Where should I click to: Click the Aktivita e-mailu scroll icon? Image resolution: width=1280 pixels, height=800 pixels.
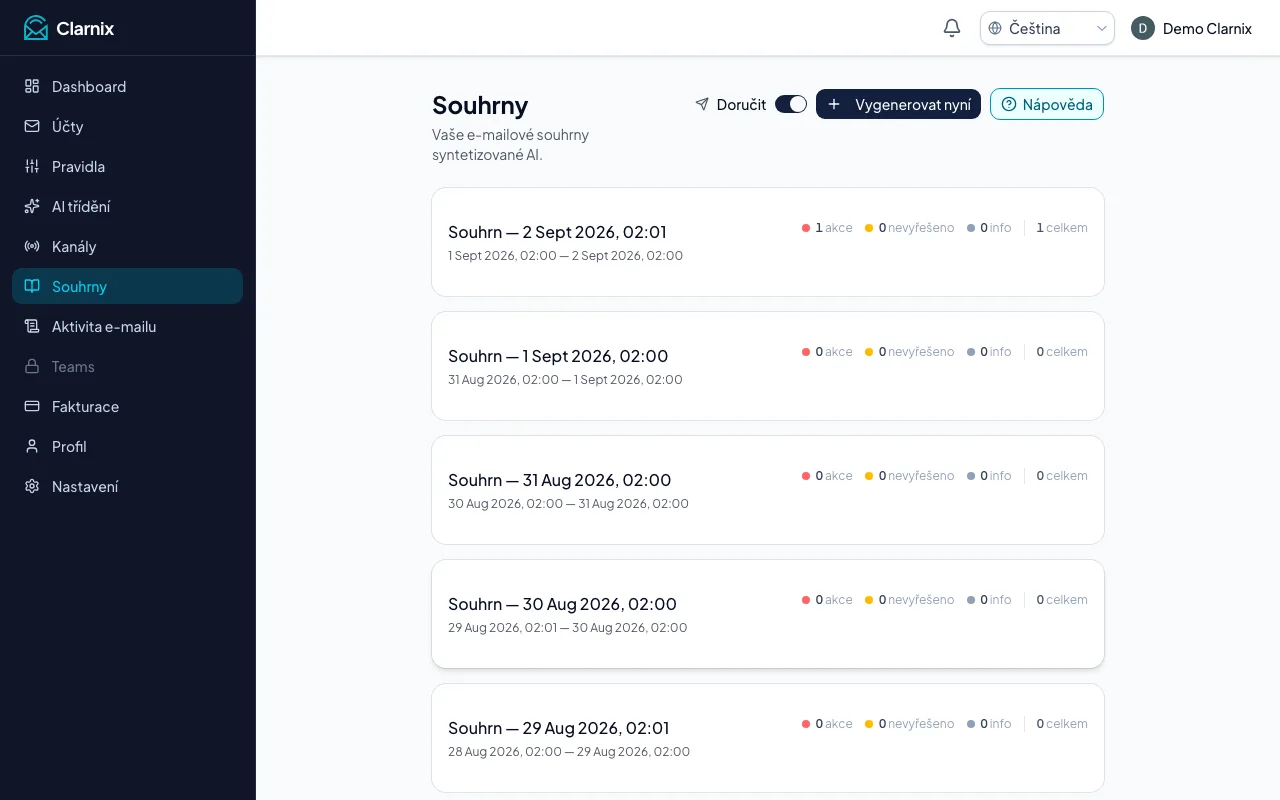point(32,326)
